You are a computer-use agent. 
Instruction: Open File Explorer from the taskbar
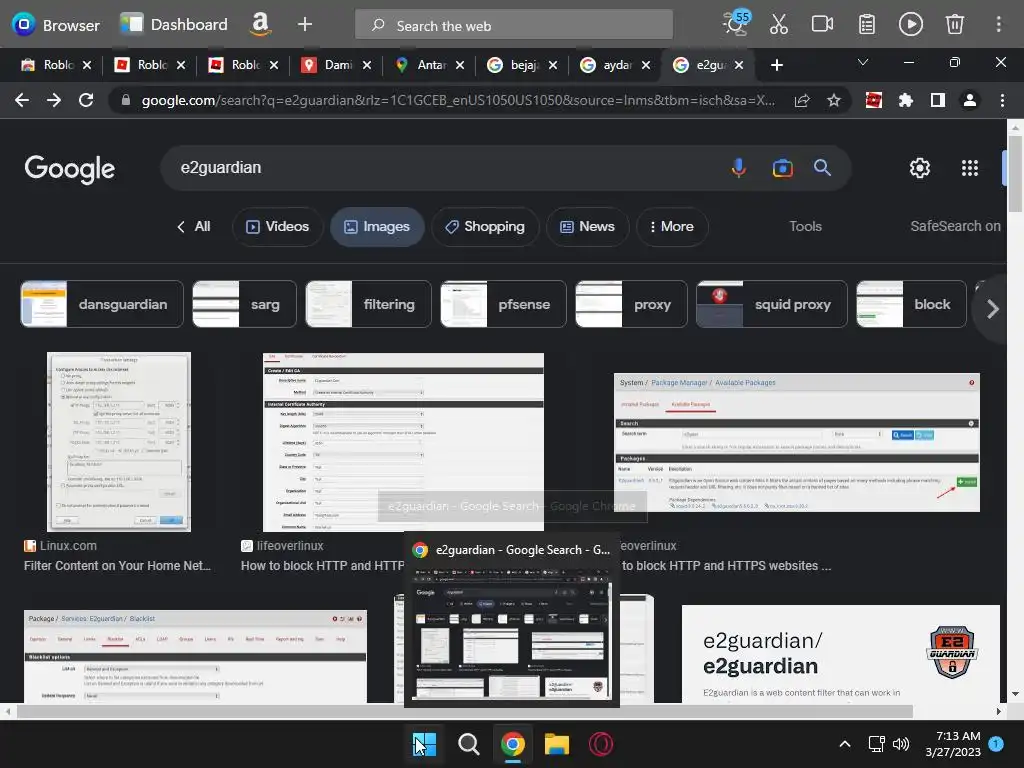click(557, 744)
